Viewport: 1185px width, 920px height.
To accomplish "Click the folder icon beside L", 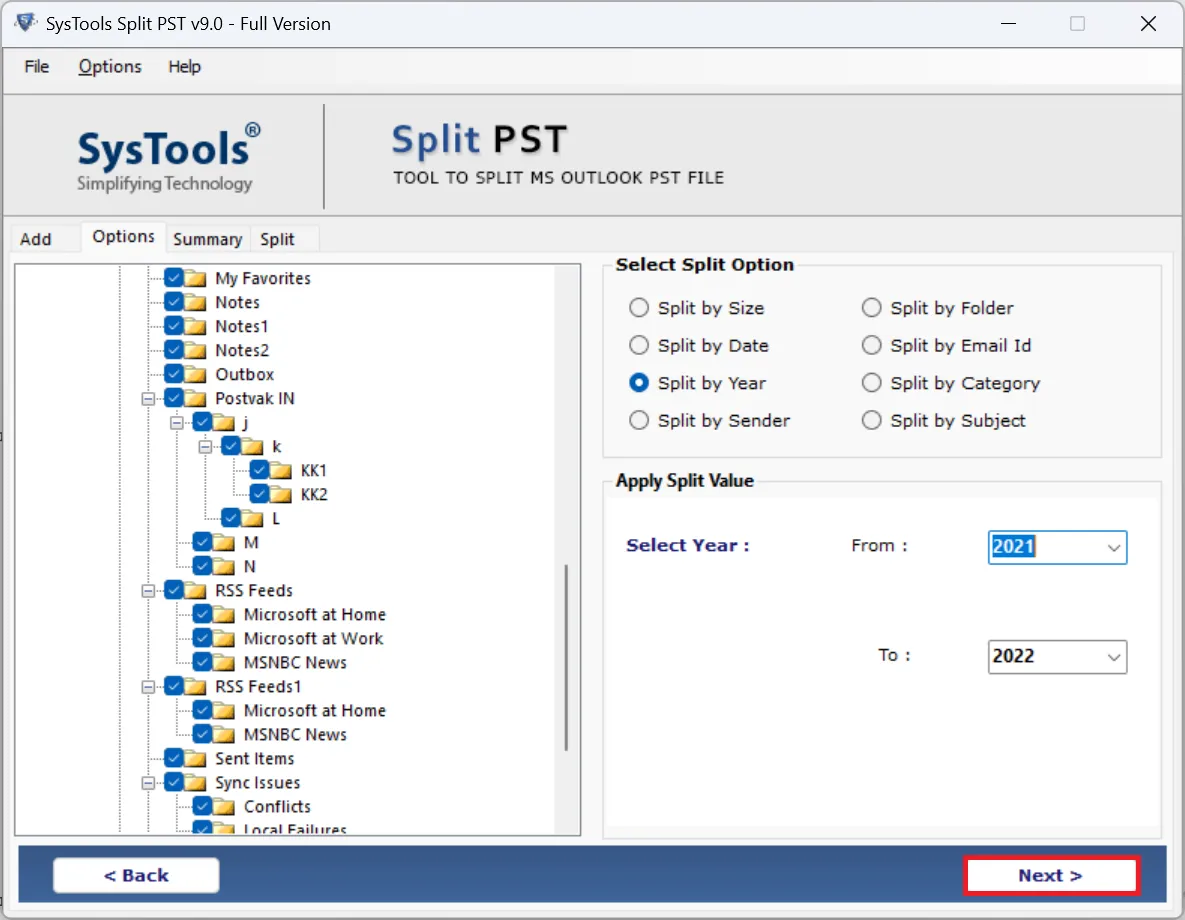I will pyautogui.click(x=252, y=519).
